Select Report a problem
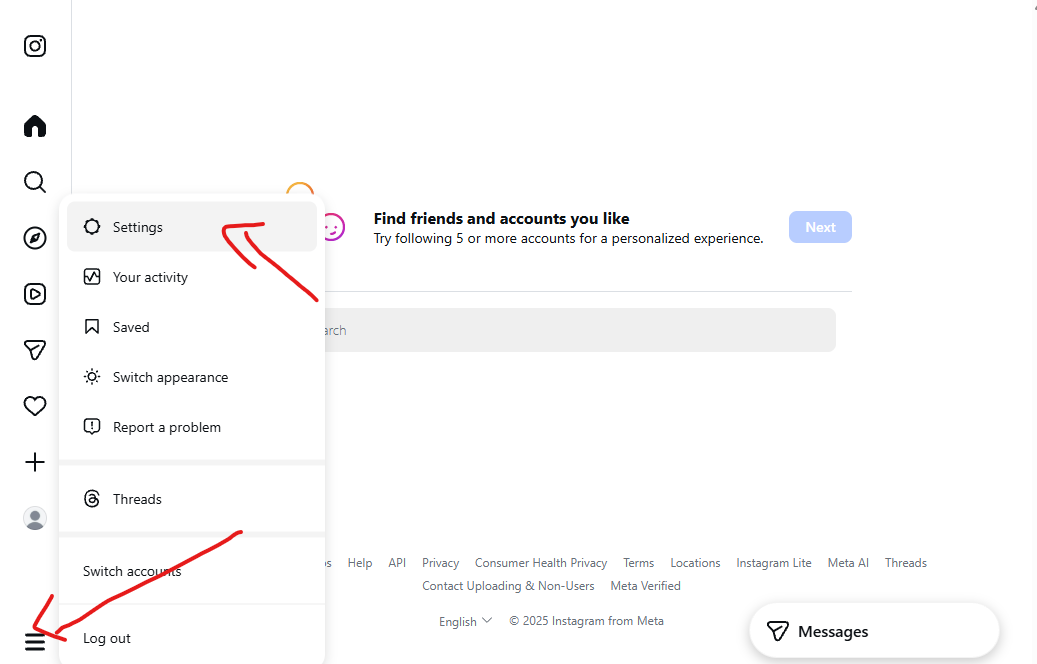 pyautogui.click(x=192, y=427)
